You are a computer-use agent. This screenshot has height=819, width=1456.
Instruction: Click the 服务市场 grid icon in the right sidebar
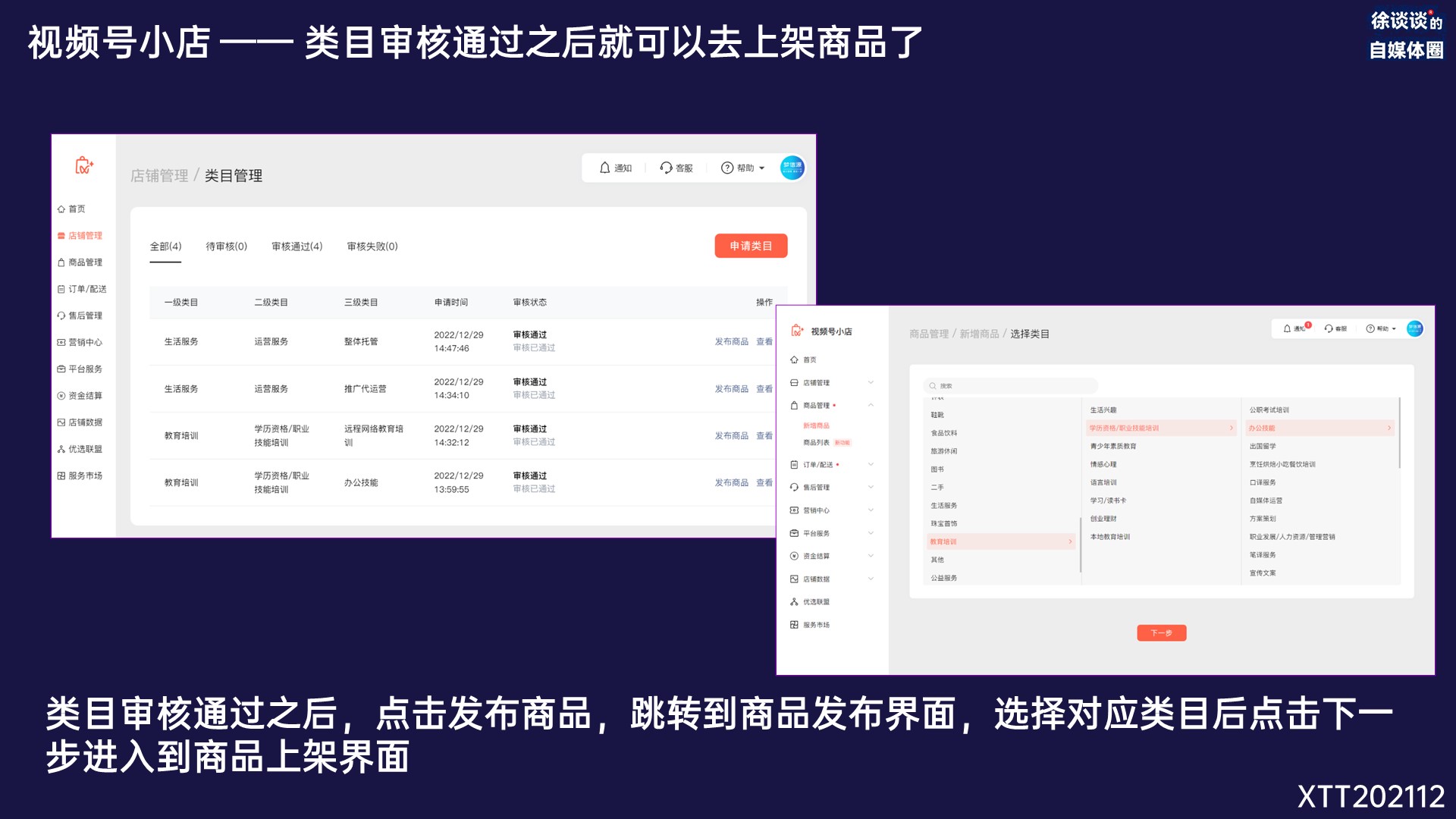794,625
